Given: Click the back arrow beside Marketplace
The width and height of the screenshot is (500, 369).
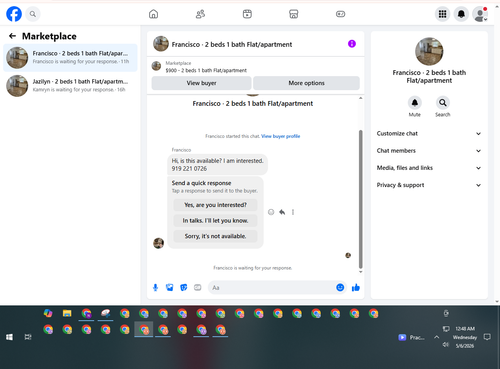Looking at the screenshot, I should pos(12,36).
